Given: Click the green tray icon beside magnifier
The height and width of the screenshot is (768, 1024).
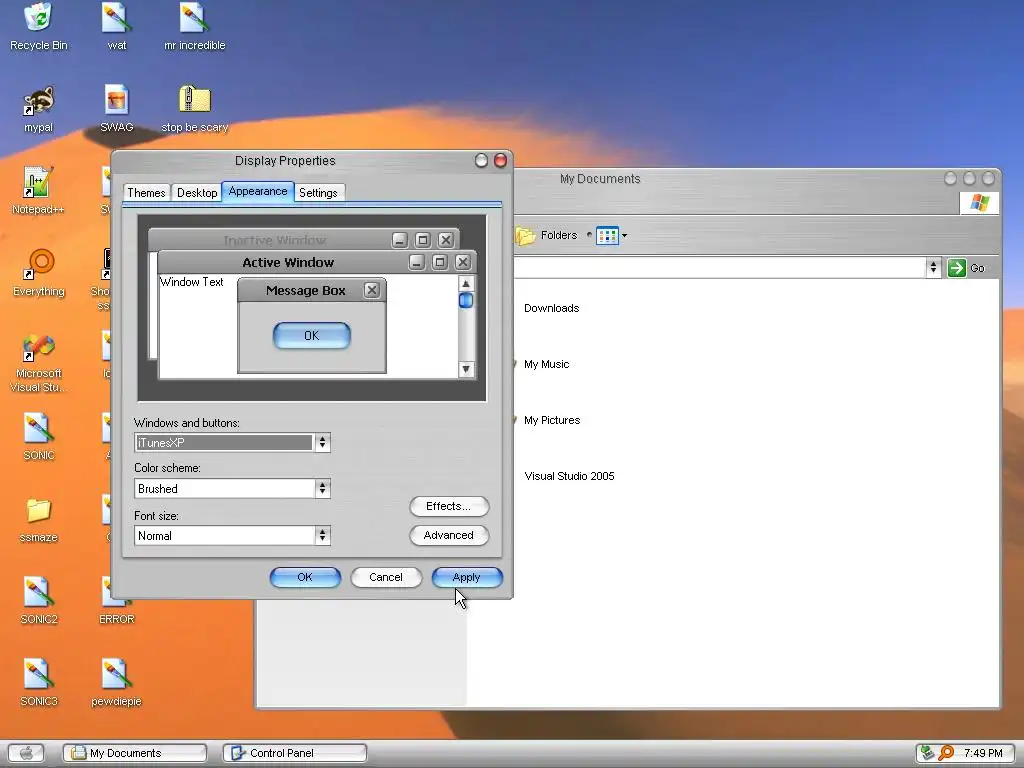Looking at the screenshot, I should pyautogui.click(x=927, y=753).
